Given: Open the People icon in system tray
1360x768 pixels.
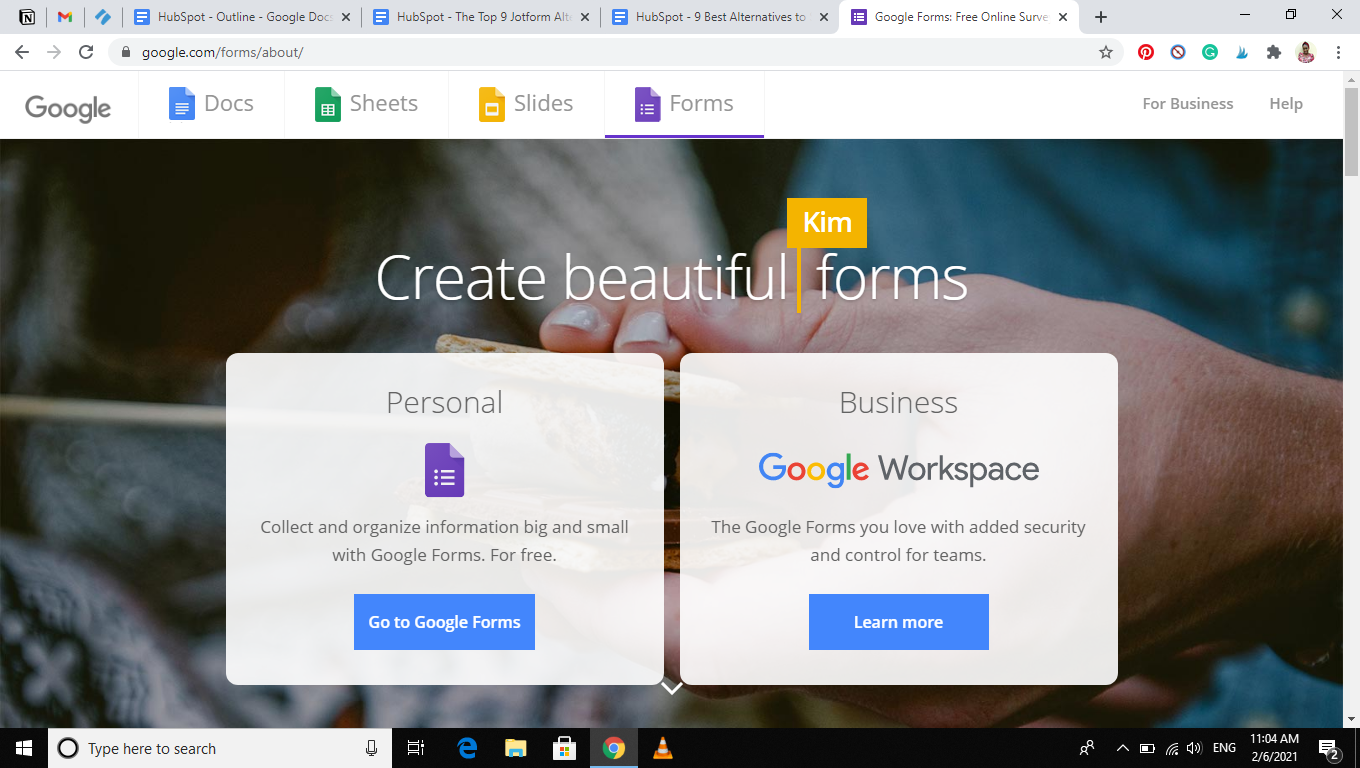Looking at the screenshot, I should (x=1087, y=748).
